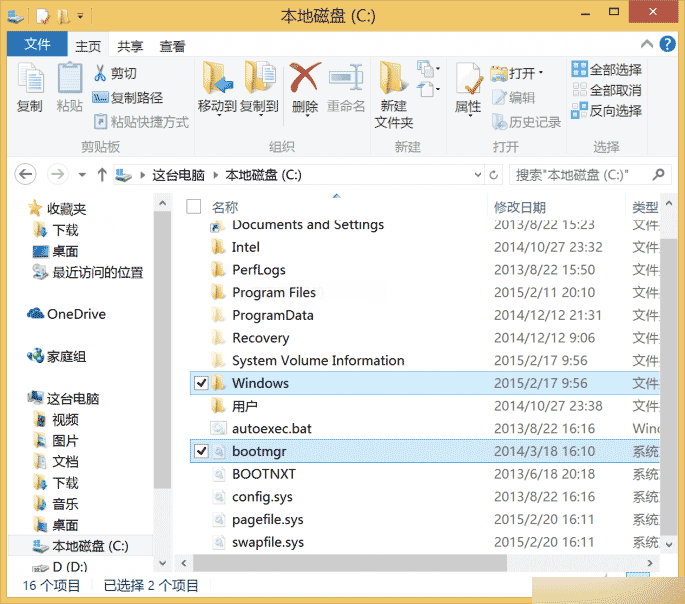Click the Back navigation arrow
Image resolution: width=685 pixels, height=604 pixels.
click(25, 175)
